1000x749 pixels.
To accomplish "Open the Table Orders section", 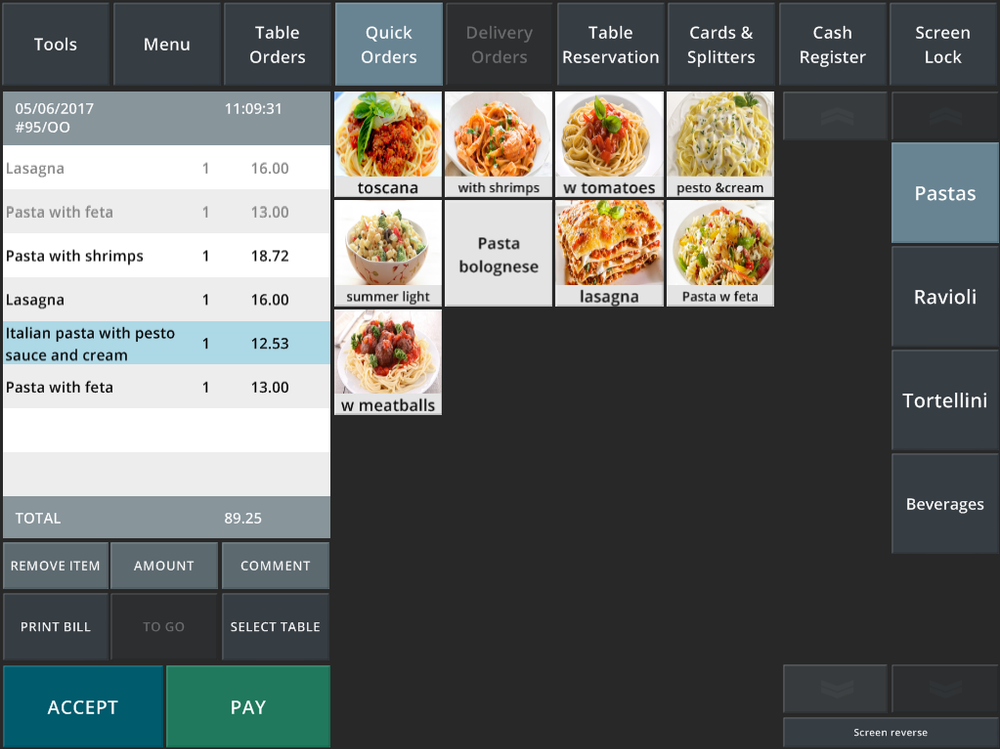I will pyautogui.click(x=277, y=44).
